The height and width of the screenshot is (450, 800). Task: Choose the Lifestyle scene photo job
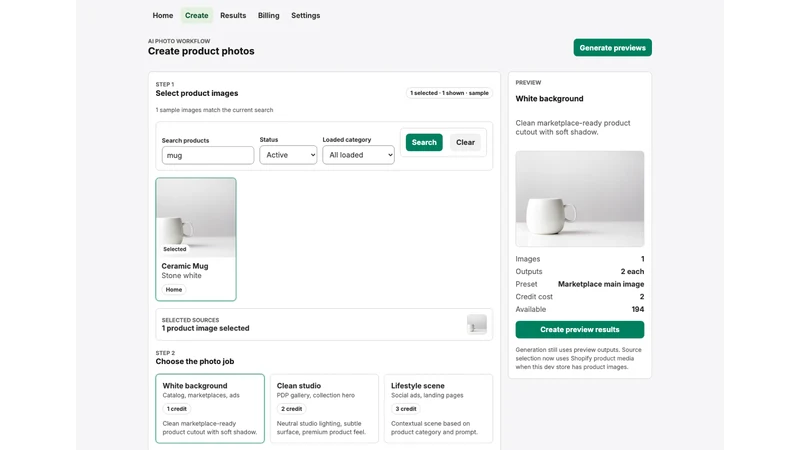[x=438, y=408]
